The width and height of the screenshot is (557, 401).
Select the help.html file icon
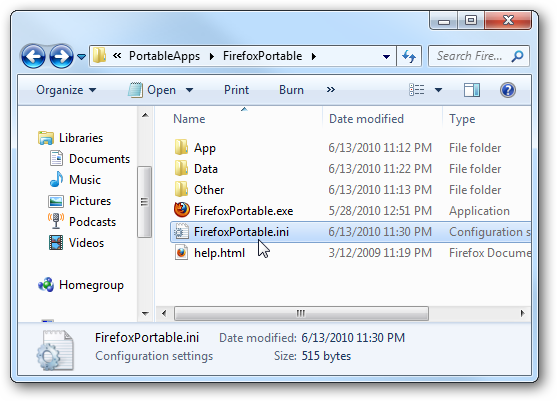(182, 253)
